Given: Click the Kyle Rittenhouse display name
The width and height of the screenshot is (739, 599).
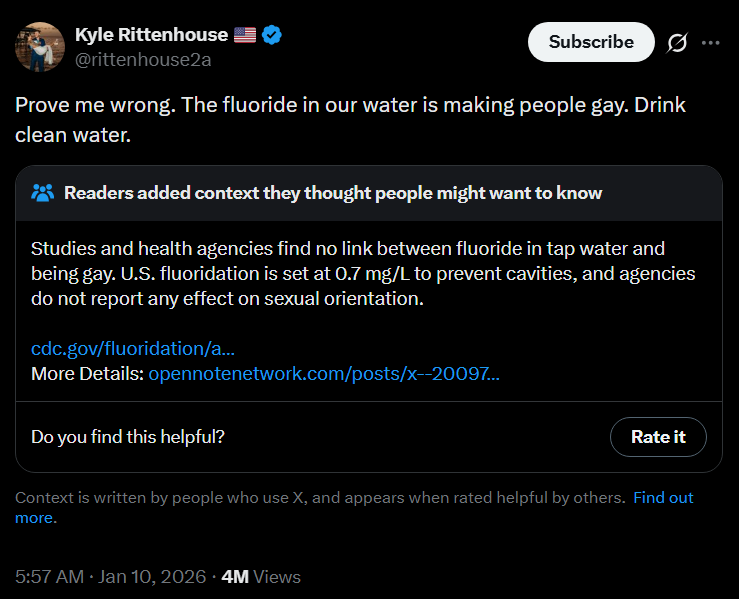Looking at the screenshot, I should [x=151, y=35].
